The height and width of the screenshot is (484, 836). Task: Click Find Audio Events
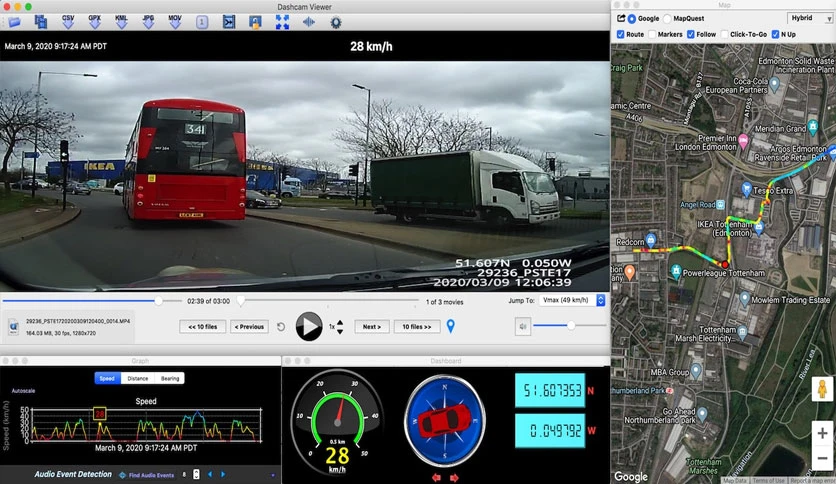(x=147, y=475)
